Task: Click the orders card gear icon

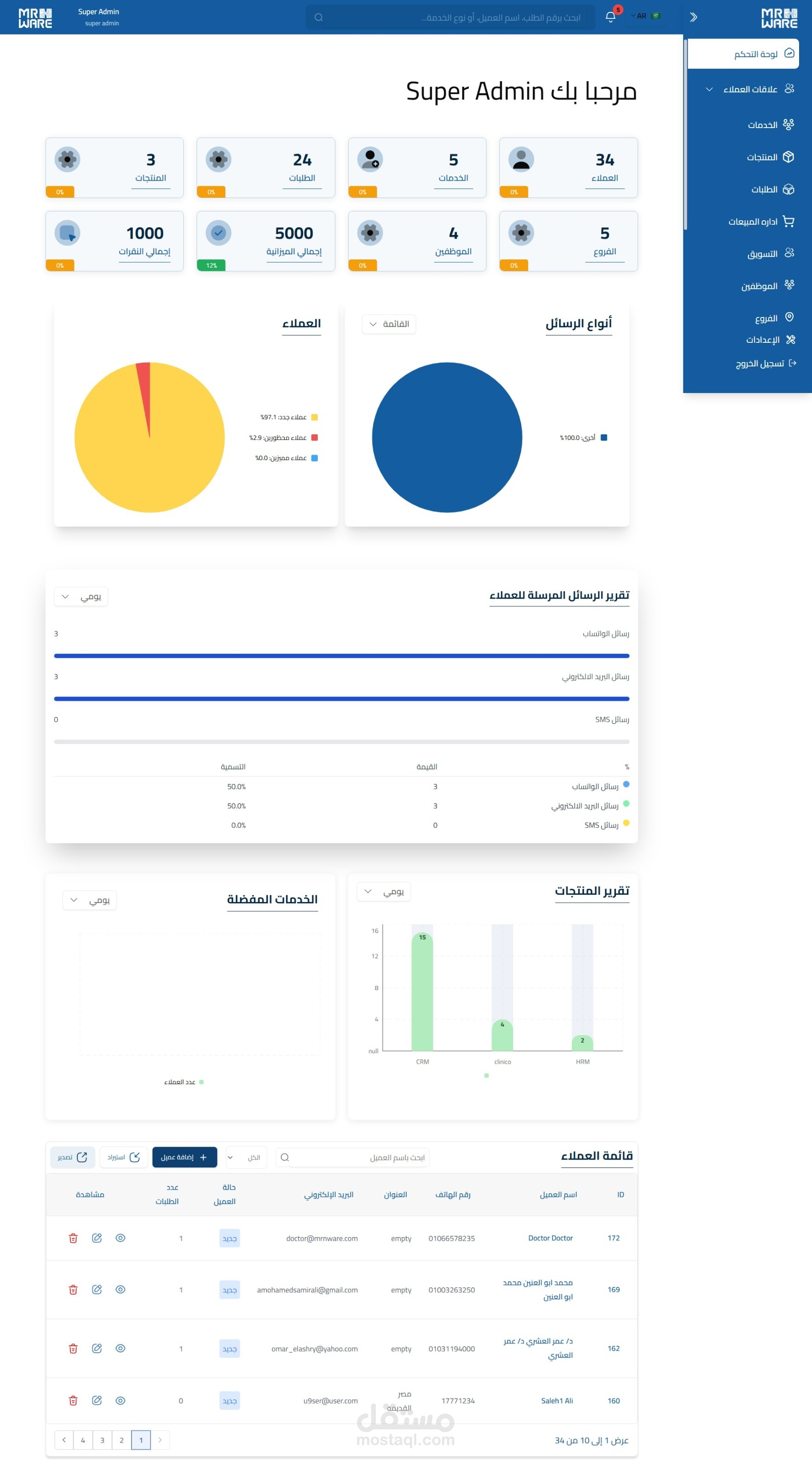Action: click(x=218, y=159)
